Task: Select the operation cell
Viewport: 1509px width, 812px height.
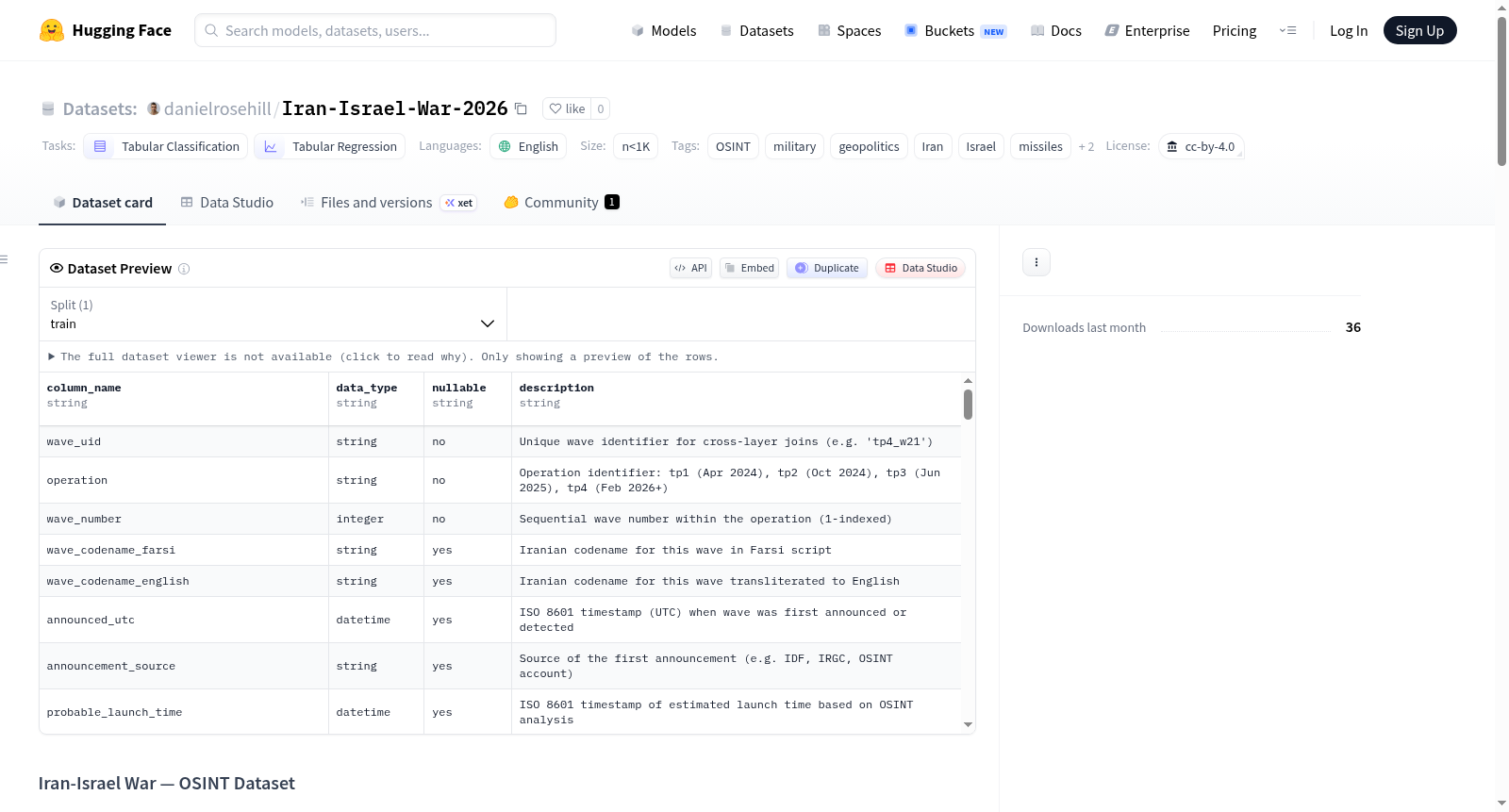Action: coord(184,480)
